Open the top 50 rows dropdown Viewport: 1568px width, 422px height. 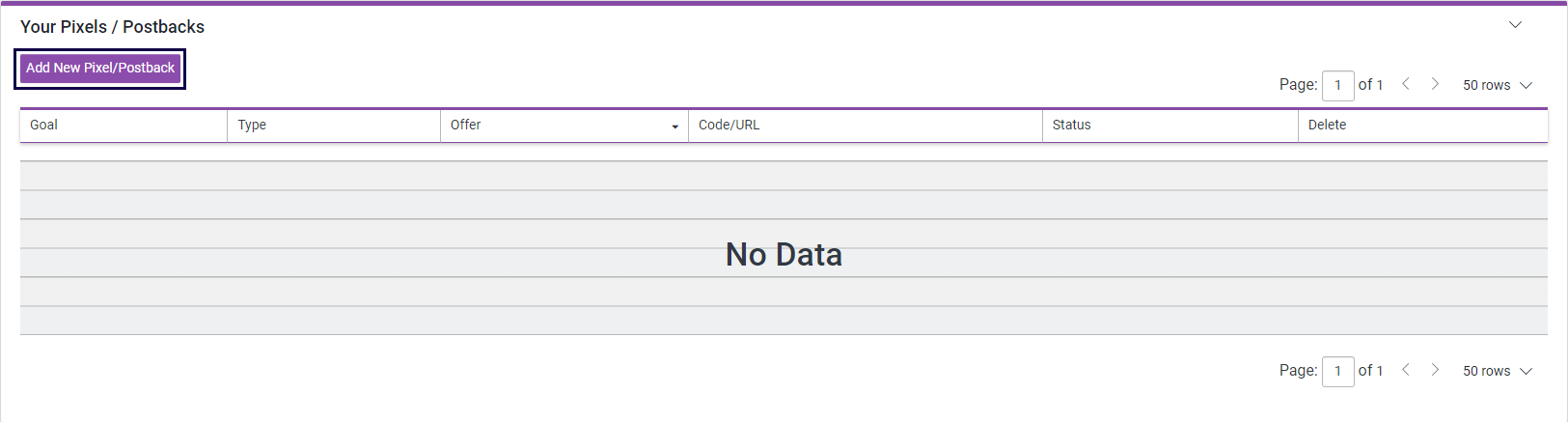click(x=1497, y=85)
